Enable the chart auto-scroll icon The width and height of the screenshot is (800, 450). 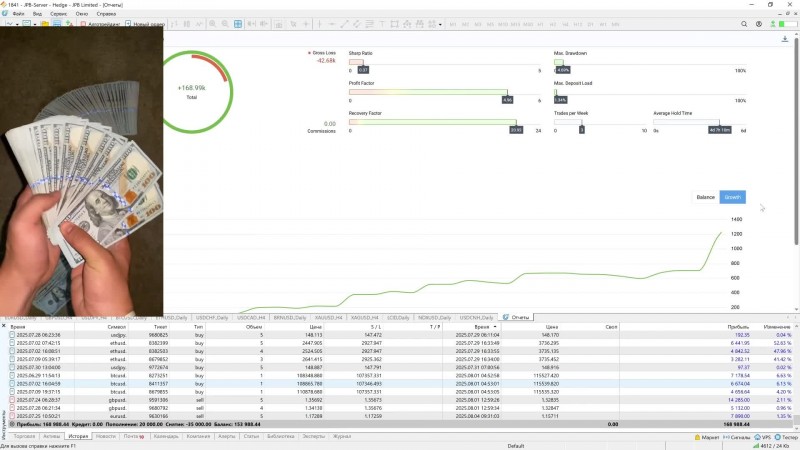tap(252, 24)
